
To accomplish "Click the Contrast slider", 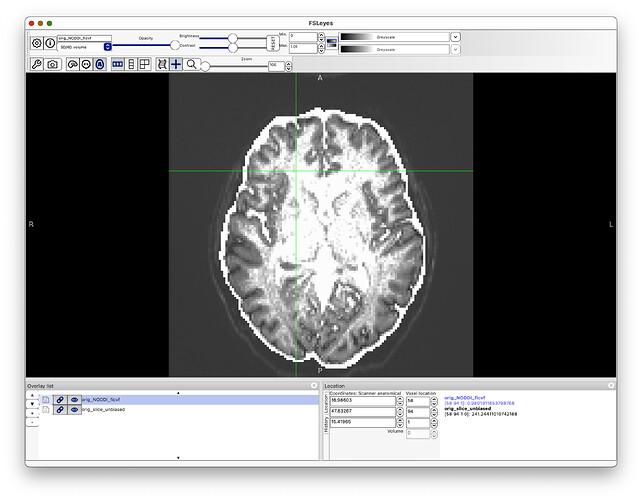I will tap(233, 48).
